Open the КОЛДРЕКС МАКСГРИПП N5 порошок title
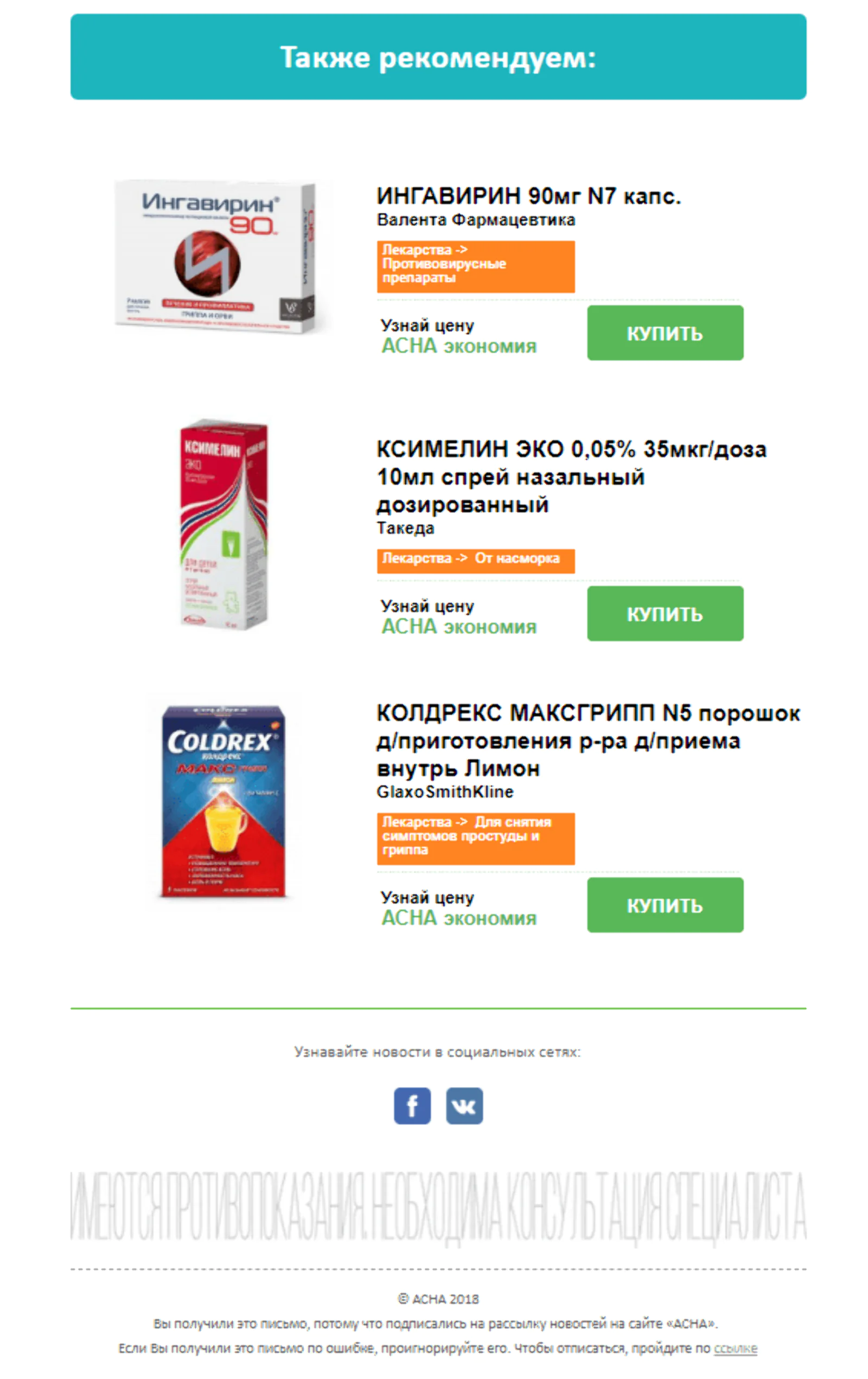This screenshot has height=1379, width=868. pyautogui.click(x=588, y=740)
